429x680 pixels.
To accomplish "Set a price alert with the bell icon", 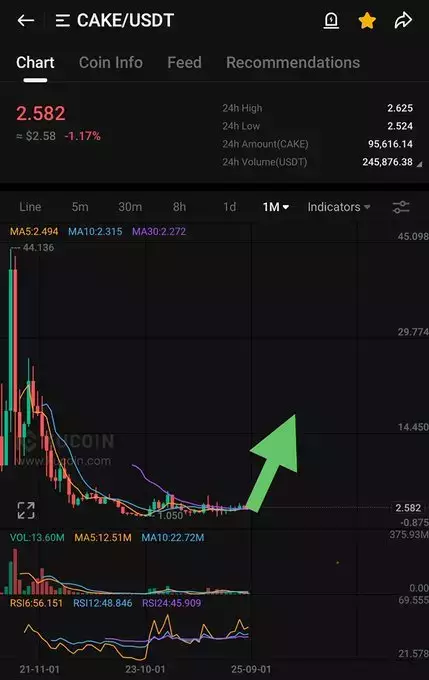I will pyautogui.click(x=331, y=20).
